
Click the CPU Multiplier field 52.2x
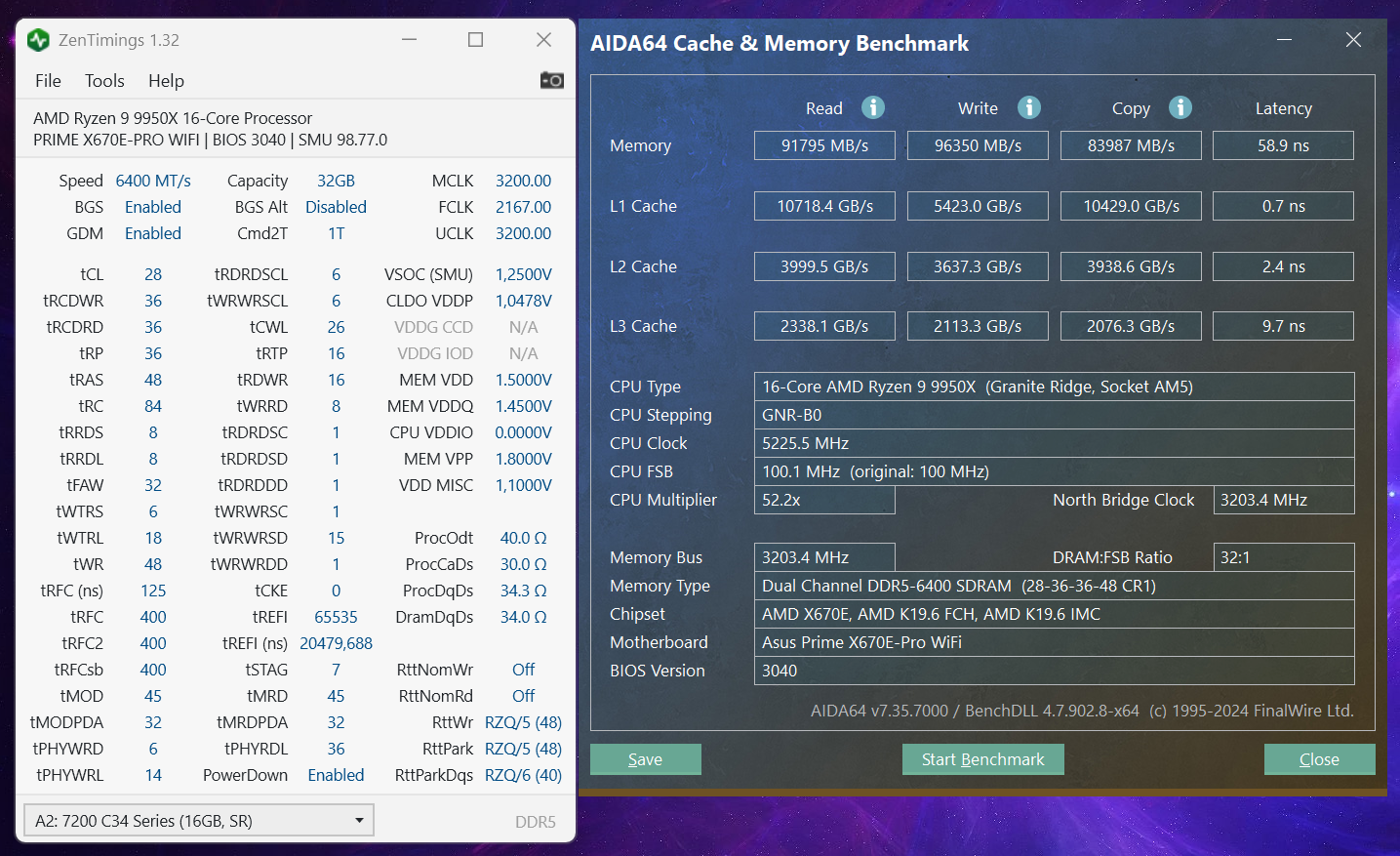824,500
